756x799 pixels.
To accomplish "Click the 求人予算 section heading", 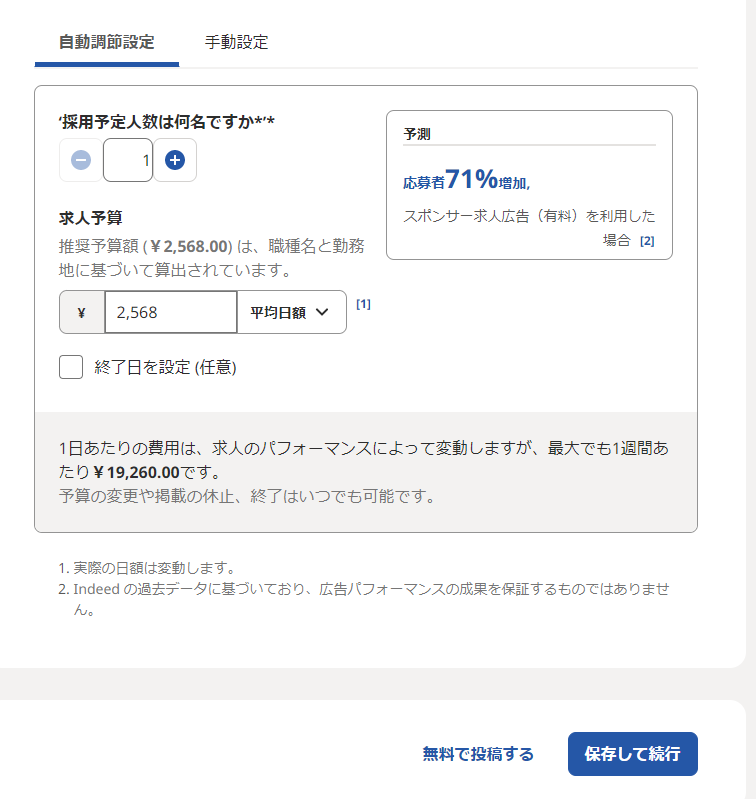I will [x=90, y=217].
